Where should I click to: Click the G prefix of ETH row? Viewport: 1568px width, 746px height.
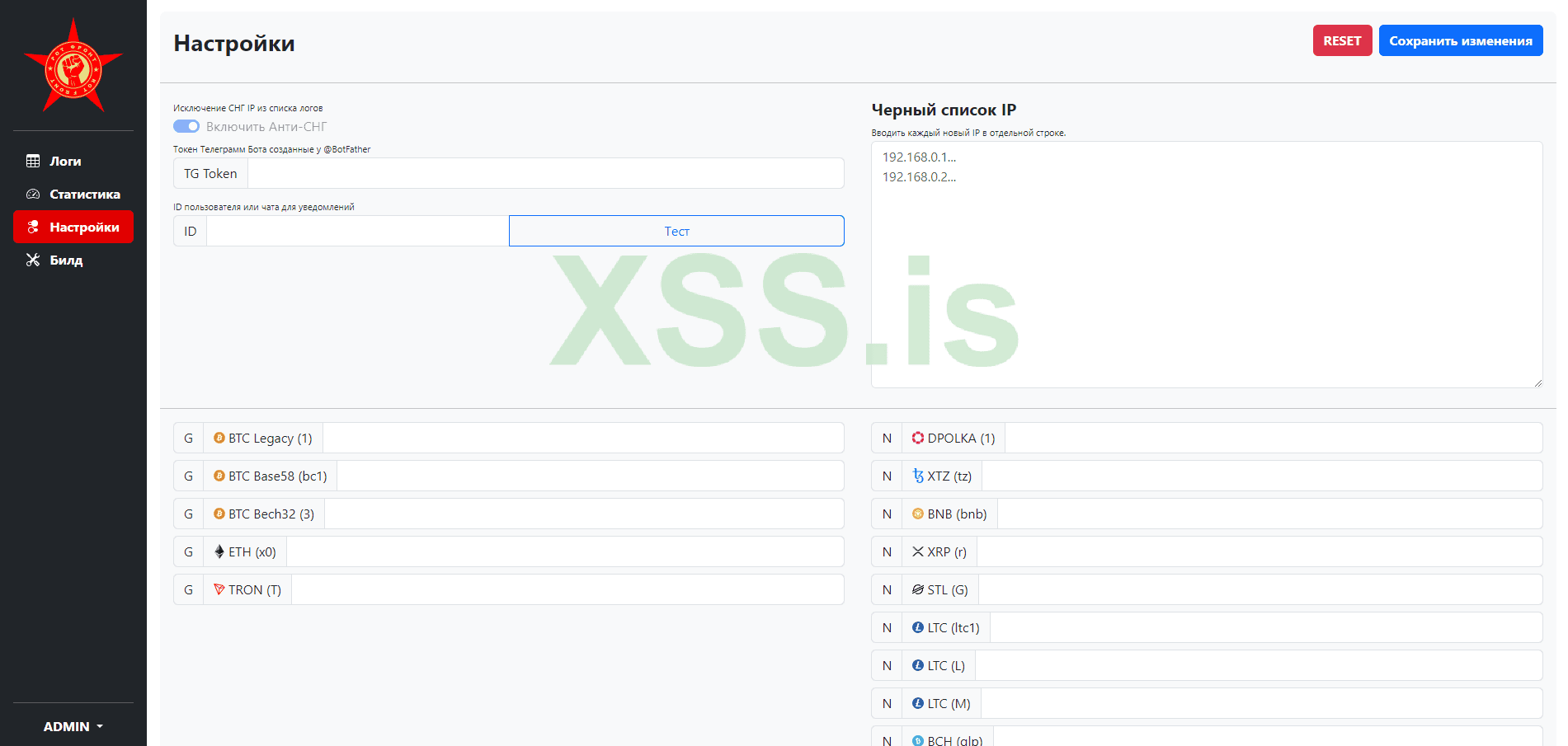[189, 551]
